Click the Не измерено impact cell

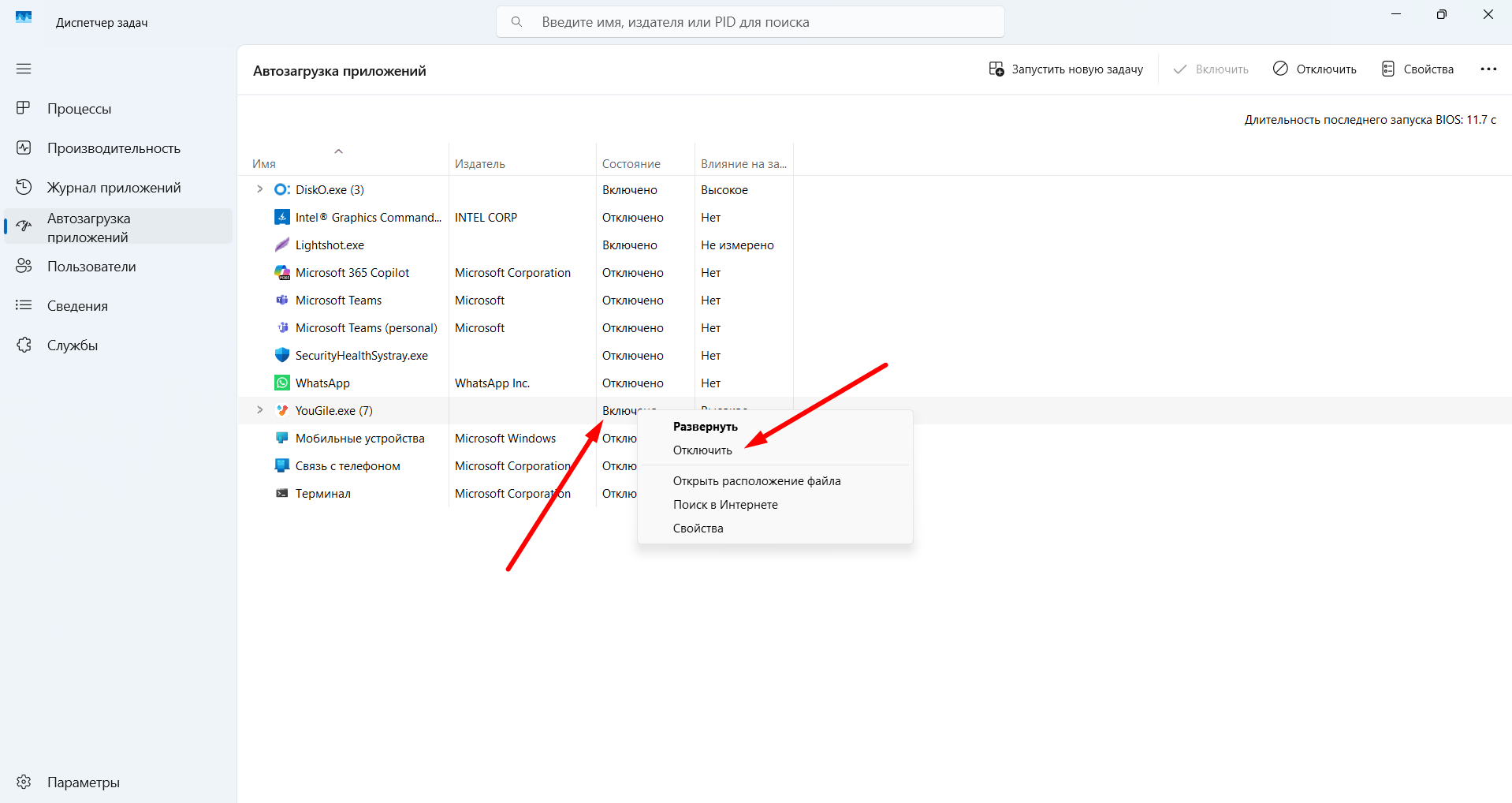click(737, 245)
